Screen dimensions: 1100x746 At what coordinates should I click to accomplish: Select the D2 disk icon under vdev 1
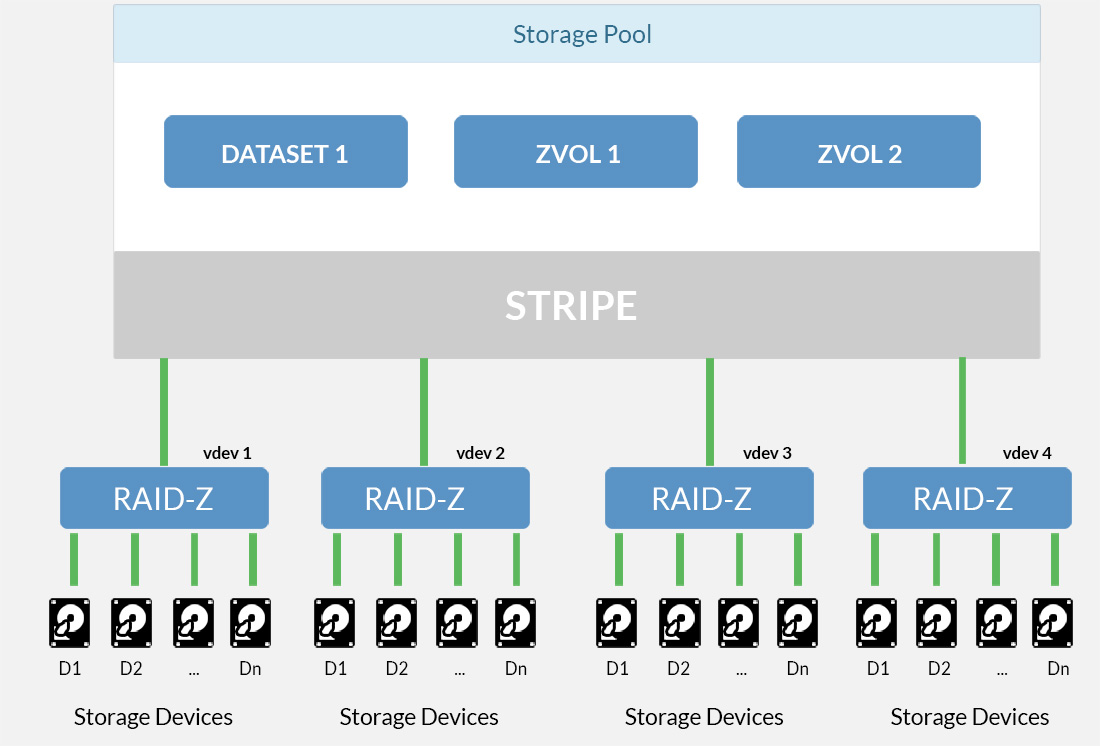(x=131, y=623)
